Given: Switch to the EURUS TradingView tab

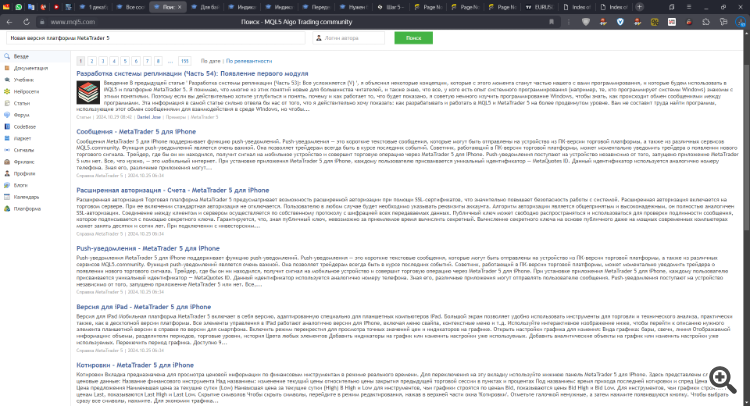Looking at the screenshot, I should 540,7.
